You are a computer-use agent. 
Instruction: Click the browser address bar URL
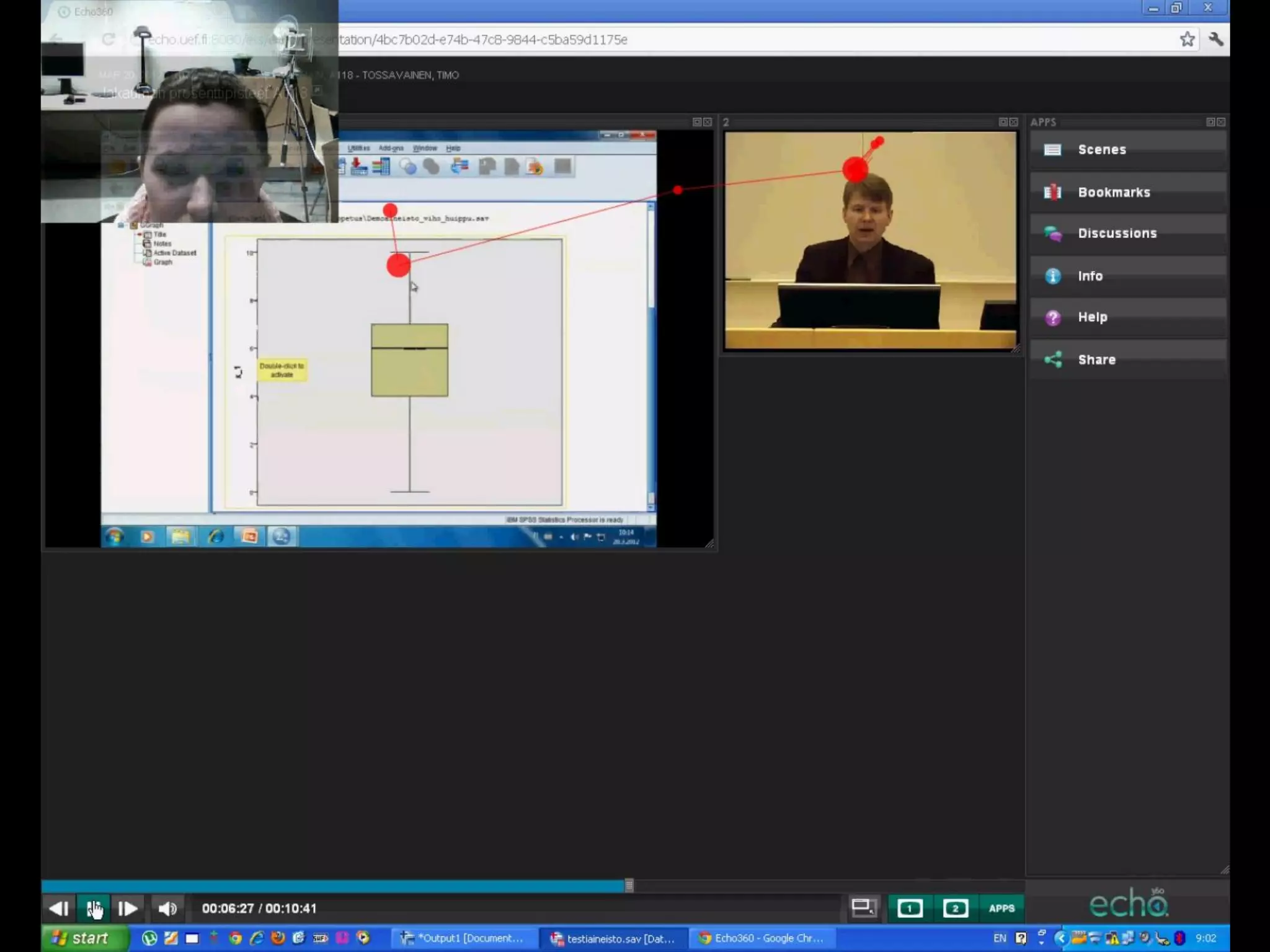pos(484,40)
